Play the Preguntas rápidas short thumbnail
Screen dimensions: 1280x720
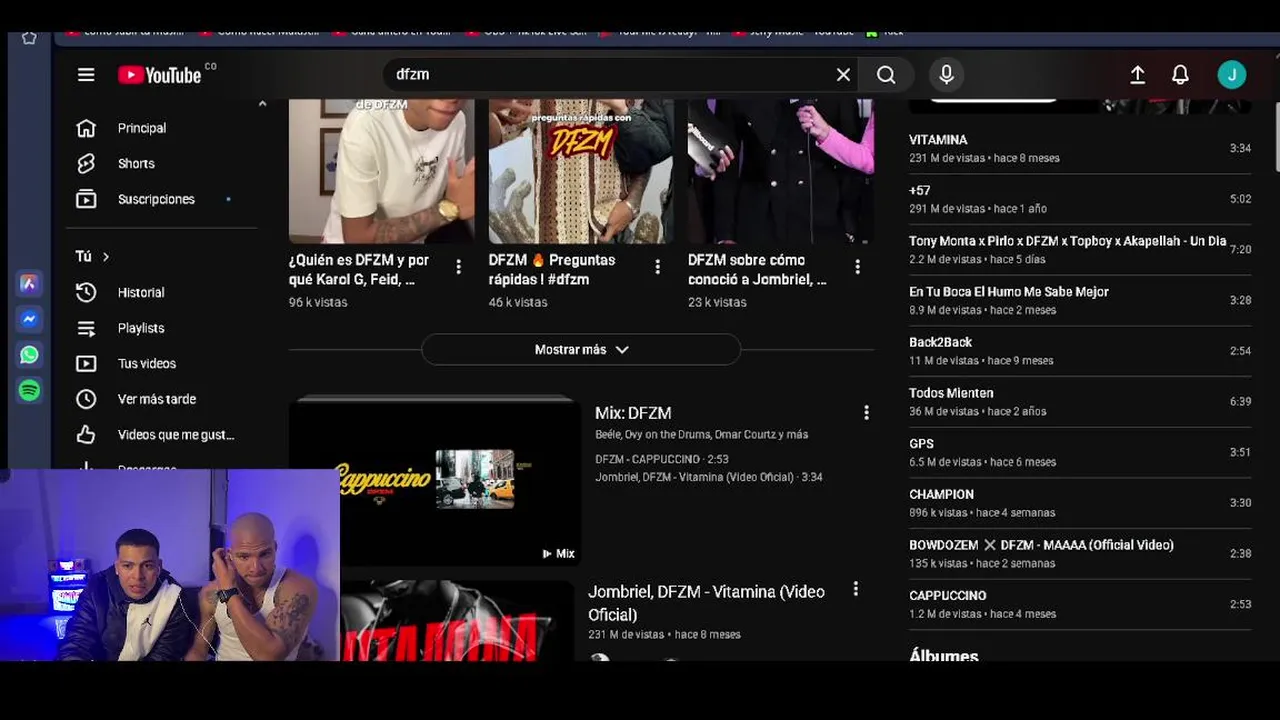(x=581, y=171)
